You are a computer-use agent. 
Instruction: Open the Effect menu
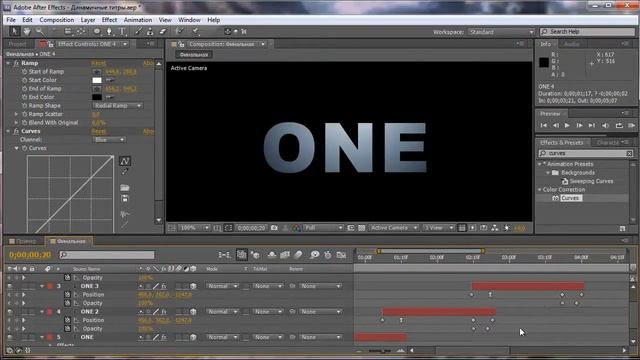pyautogui.click(x=109, y=20)
